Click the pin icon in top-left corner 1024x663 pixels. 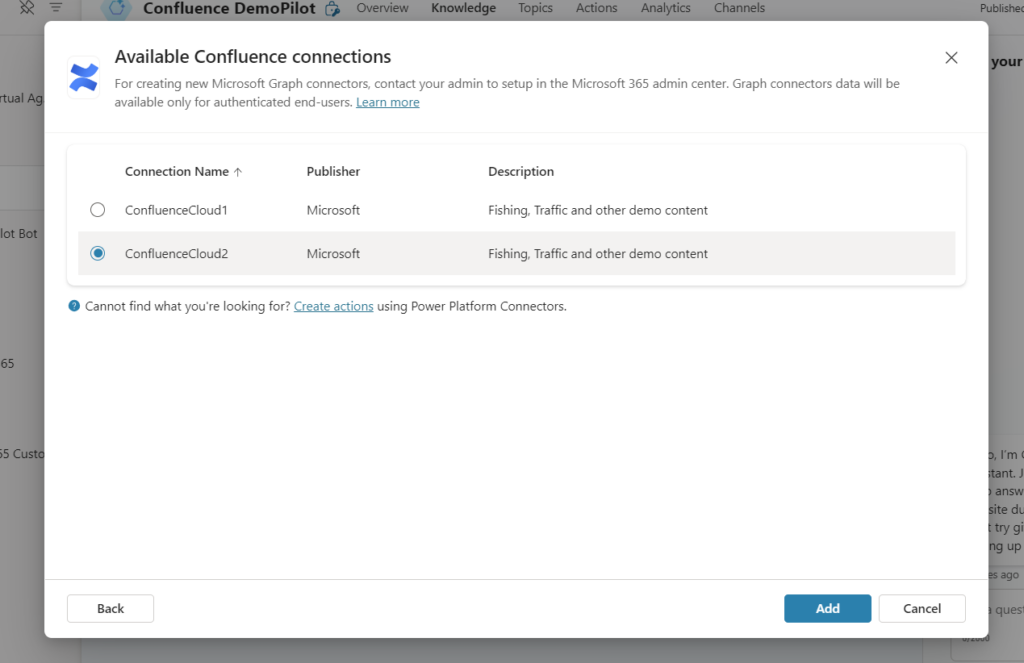click(x=27, y=8)
